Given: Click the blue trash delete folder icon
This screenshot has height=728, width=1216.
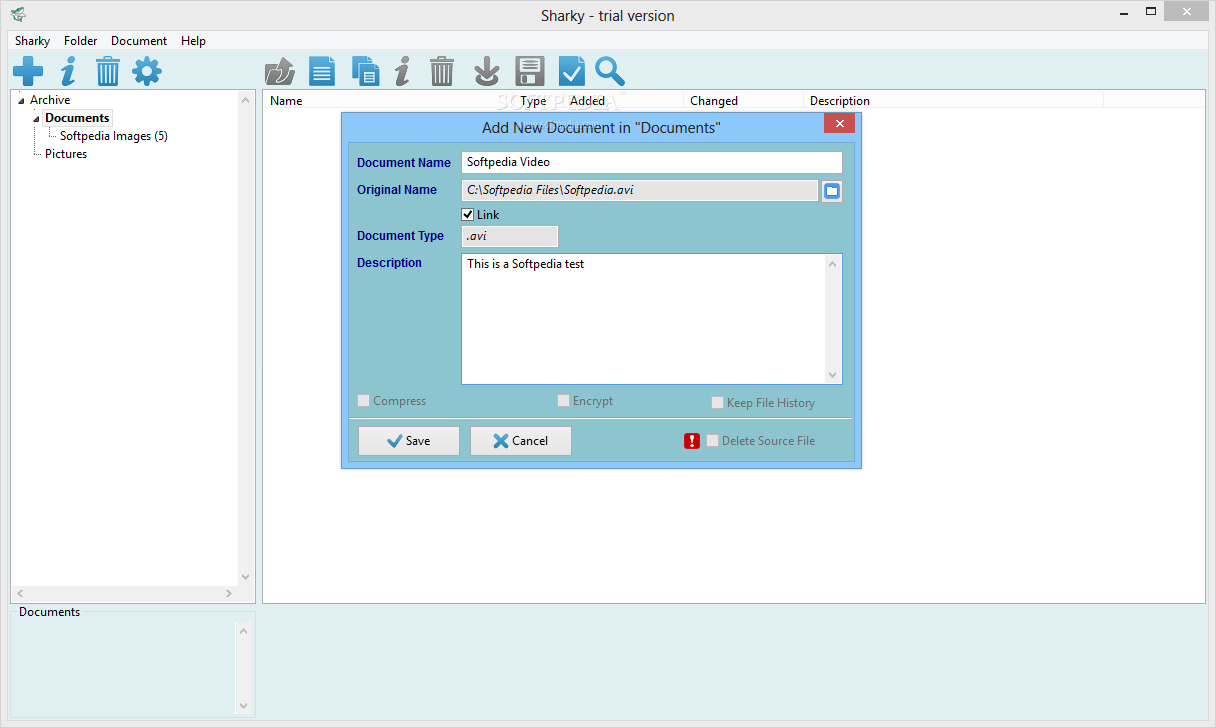Looking at the screenshot, I should (x=108, y=71).
